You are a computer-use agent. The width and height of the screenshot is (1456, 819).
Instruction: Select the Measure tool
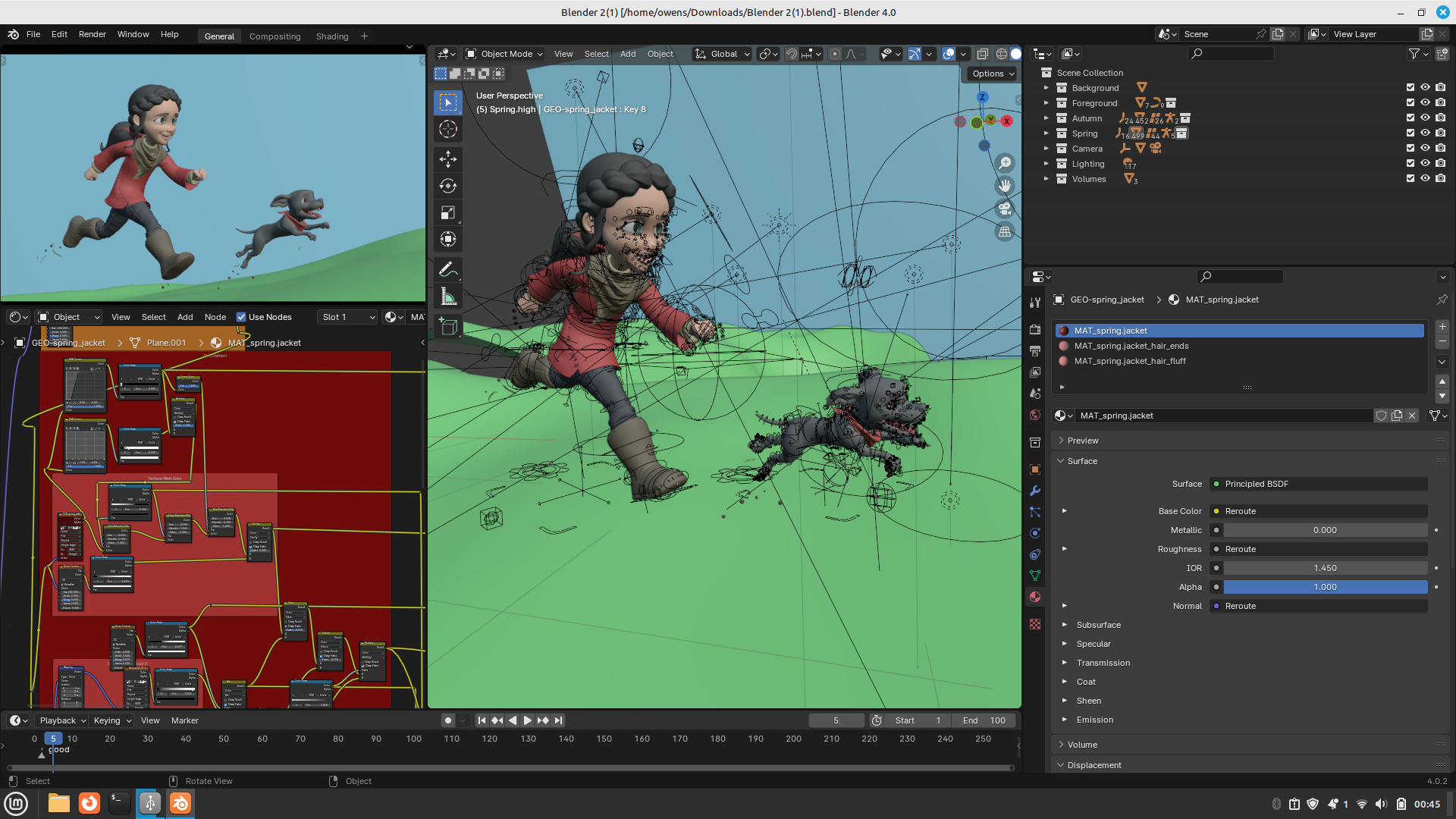448,297
